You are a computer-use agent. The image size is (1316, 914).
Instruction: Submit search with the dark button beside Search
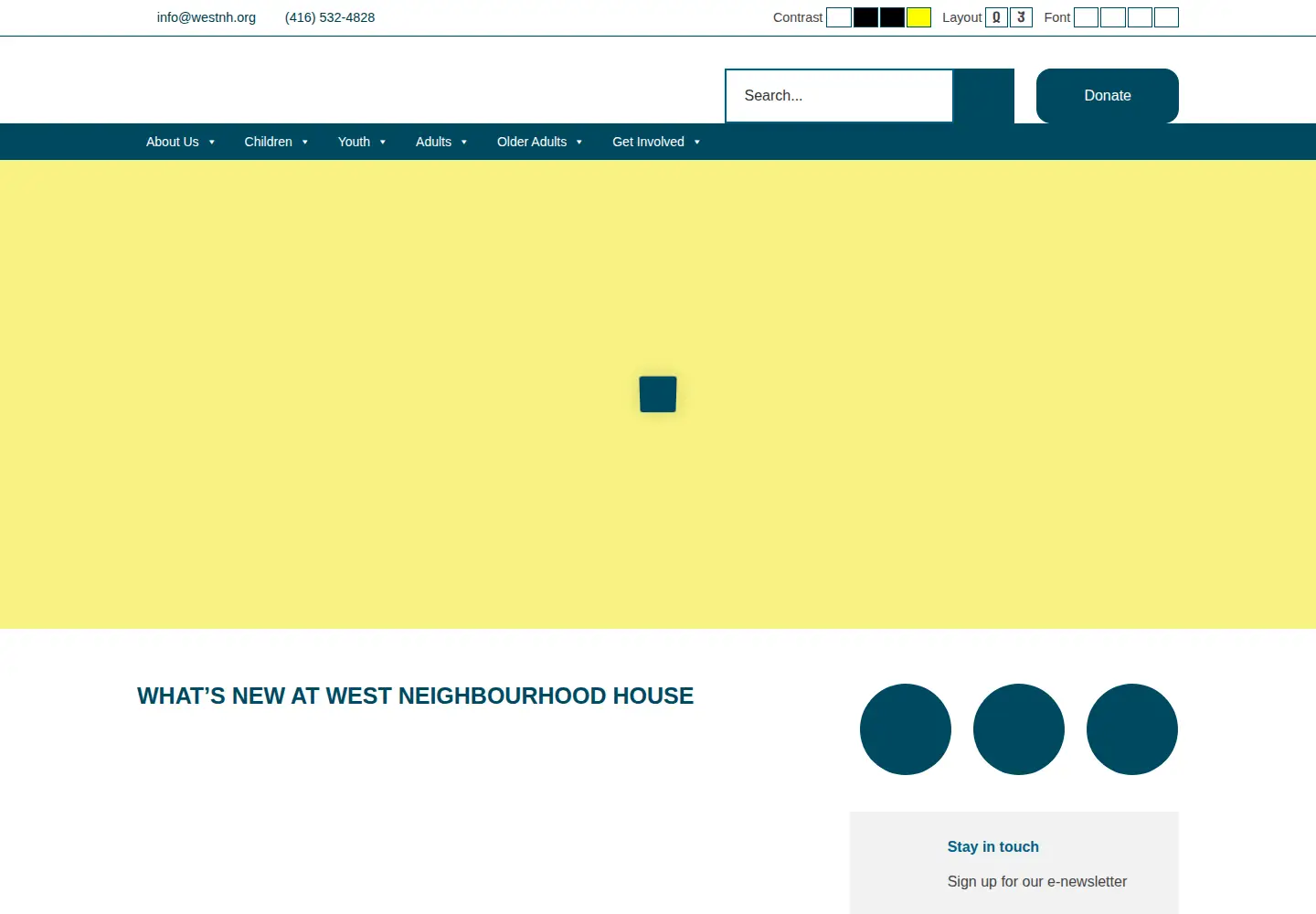tap(983, 96)
